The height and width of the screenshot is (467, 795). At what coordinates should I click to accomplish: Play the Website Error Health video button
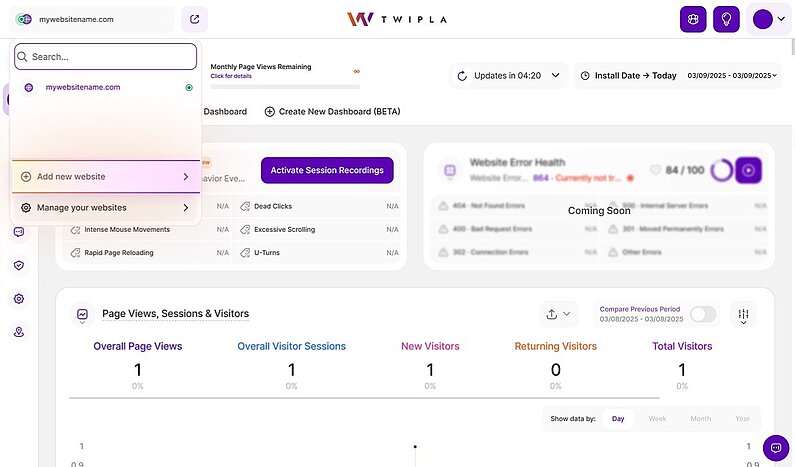point(749,170)
